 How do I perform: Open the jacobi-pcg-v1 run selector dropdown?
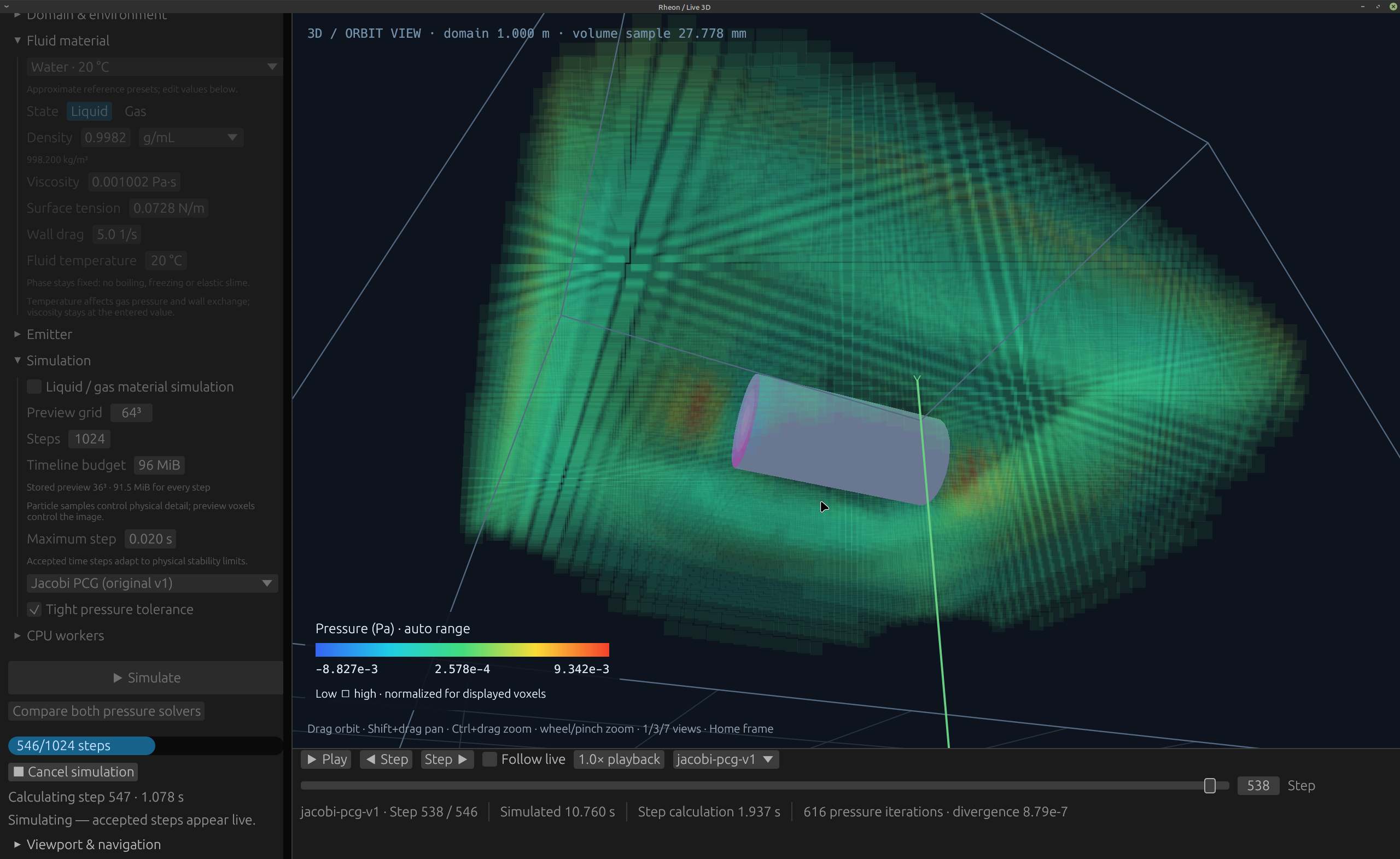pos(726,759)
